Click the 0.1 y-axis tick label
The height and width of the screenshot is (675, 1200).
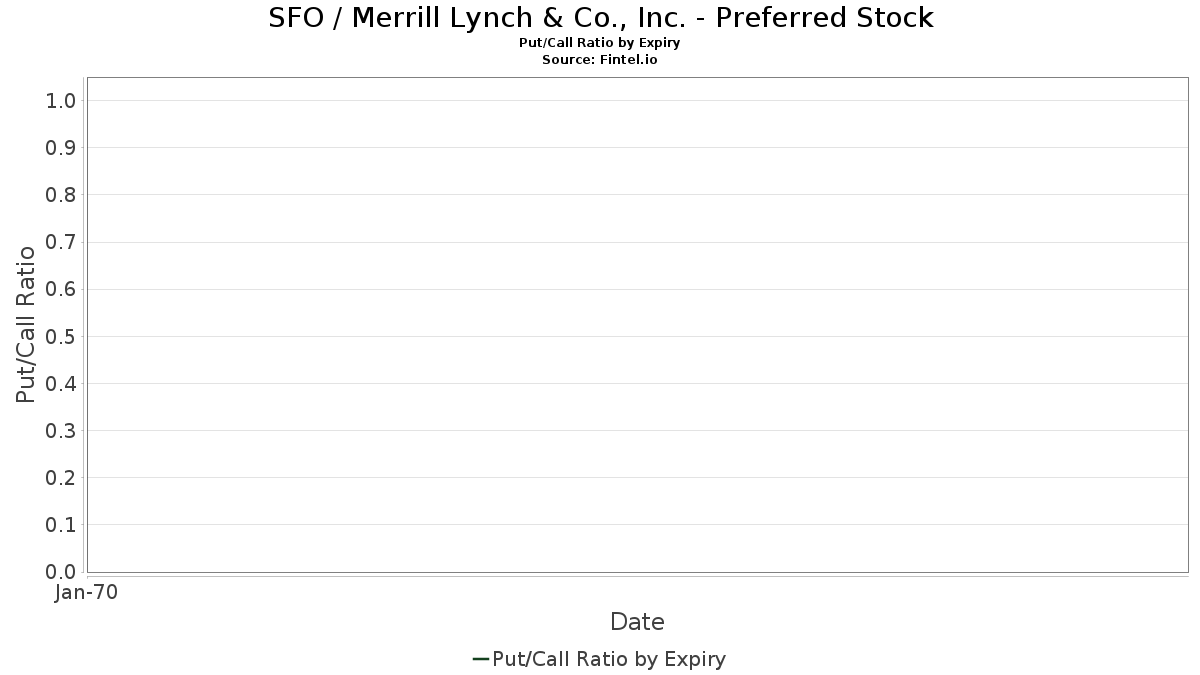pos(61,525)
